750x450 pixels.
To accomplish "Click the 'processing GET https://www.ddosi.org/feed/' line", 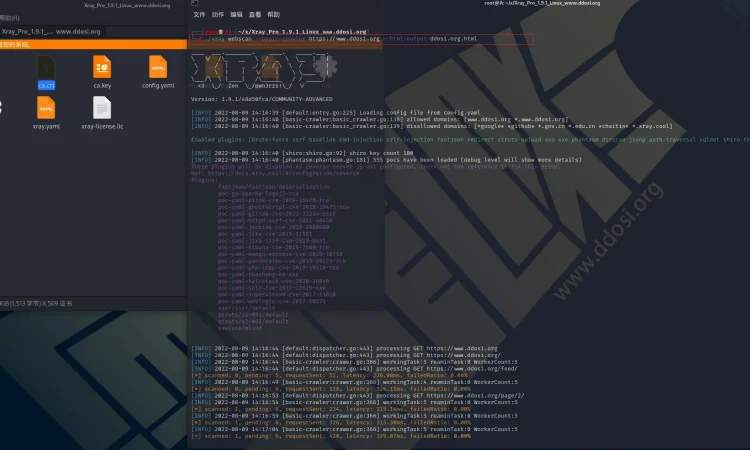I will click(354, 369).
